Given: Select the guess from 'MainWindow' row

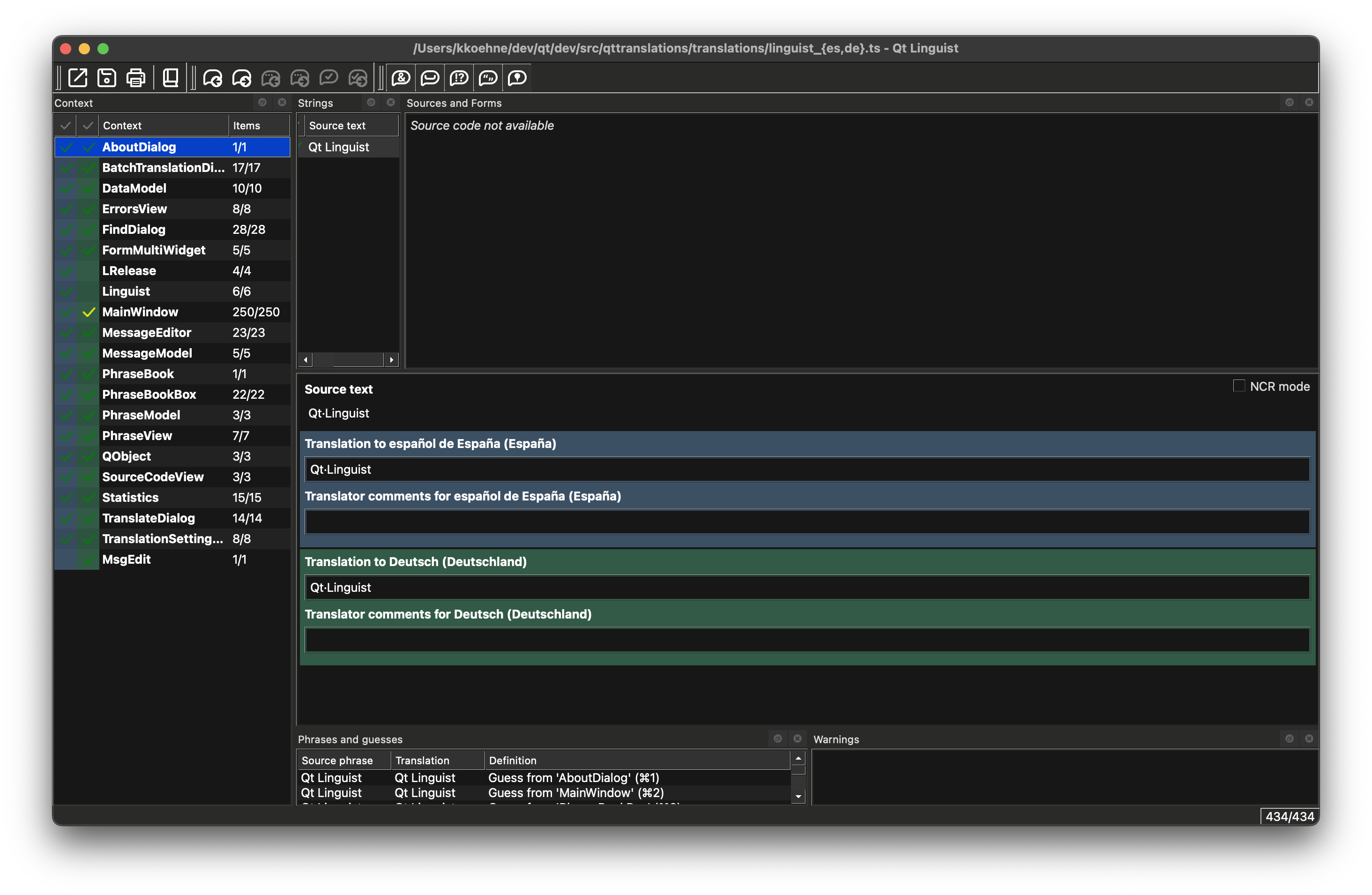Looking at the screenshot, I should click(544, 793).
